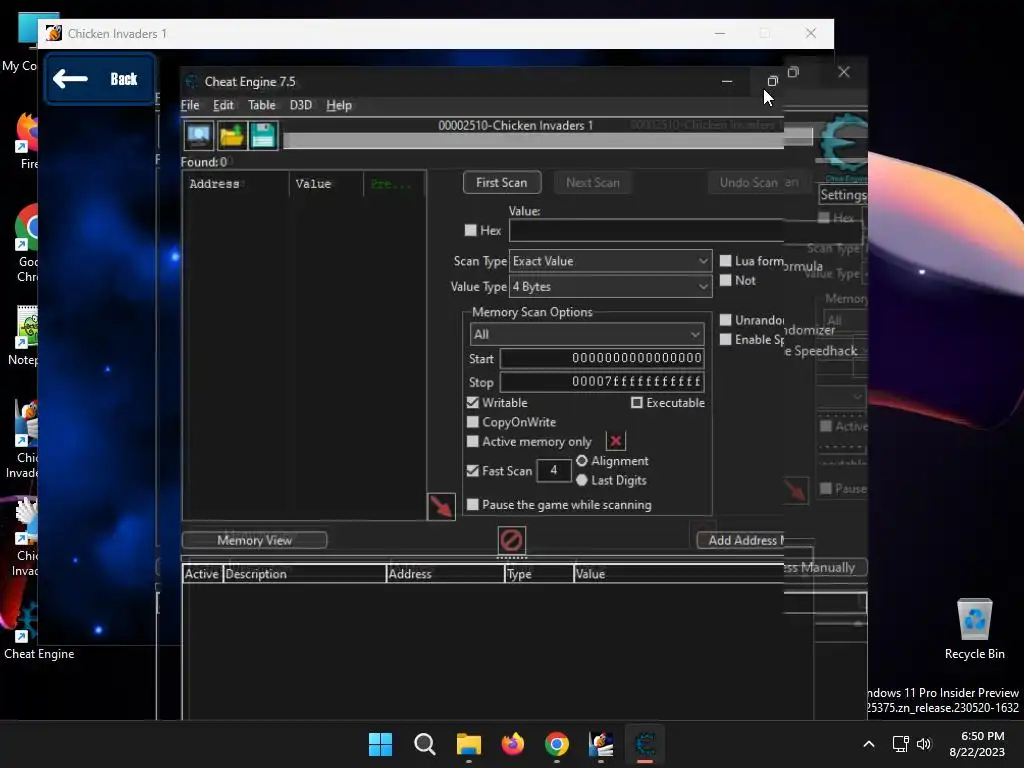Viewport: 1024px width, 768px height.
Task: Click the Next Scan button
Action: click(593, 182)
